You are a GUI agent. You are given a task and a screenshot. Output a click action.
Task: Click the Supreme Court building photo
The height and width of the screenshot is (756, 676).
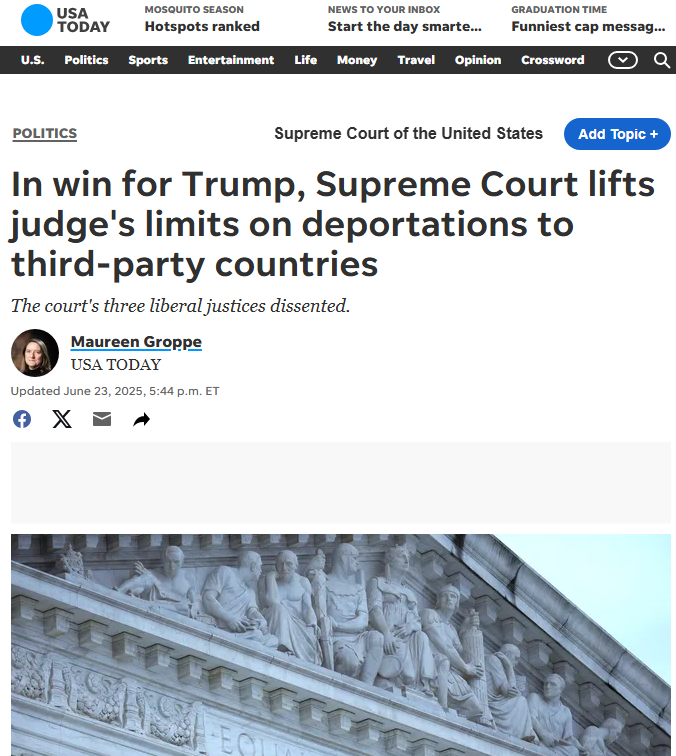pyautogui.click(x=341, y=645)
